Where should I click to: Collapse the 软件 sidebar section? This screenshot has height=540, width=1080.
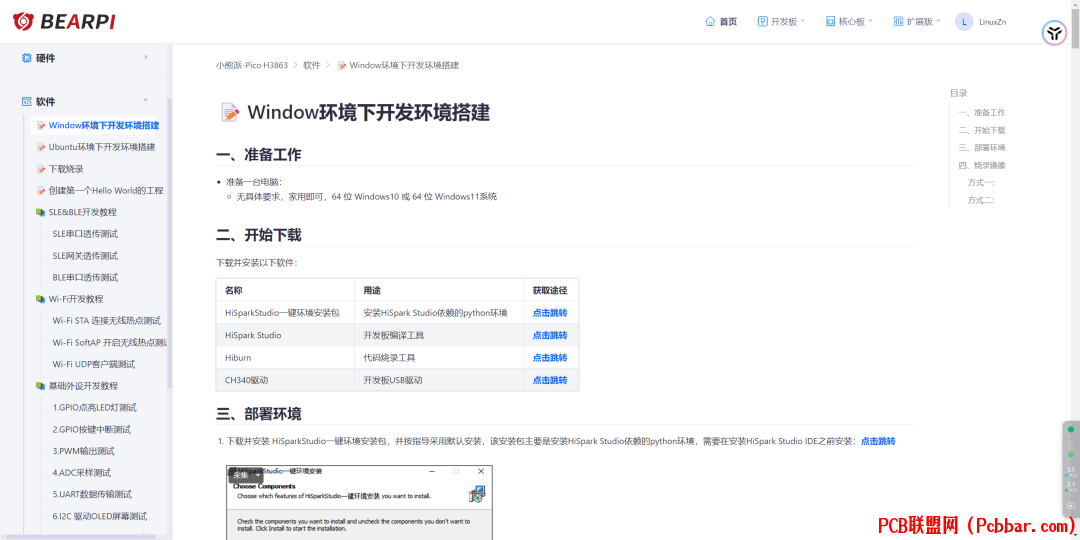85,101
